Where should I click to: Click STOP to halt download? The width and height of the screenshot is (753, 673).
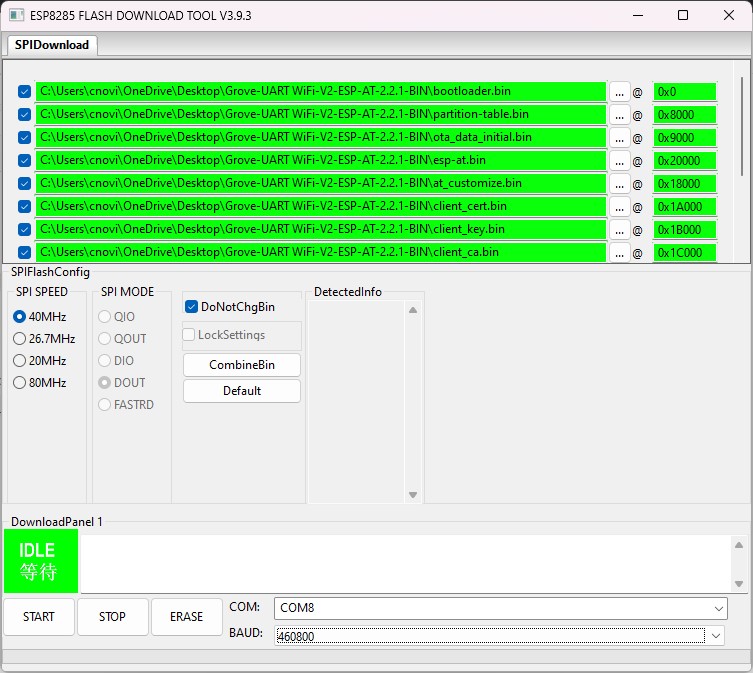[112, 617]
